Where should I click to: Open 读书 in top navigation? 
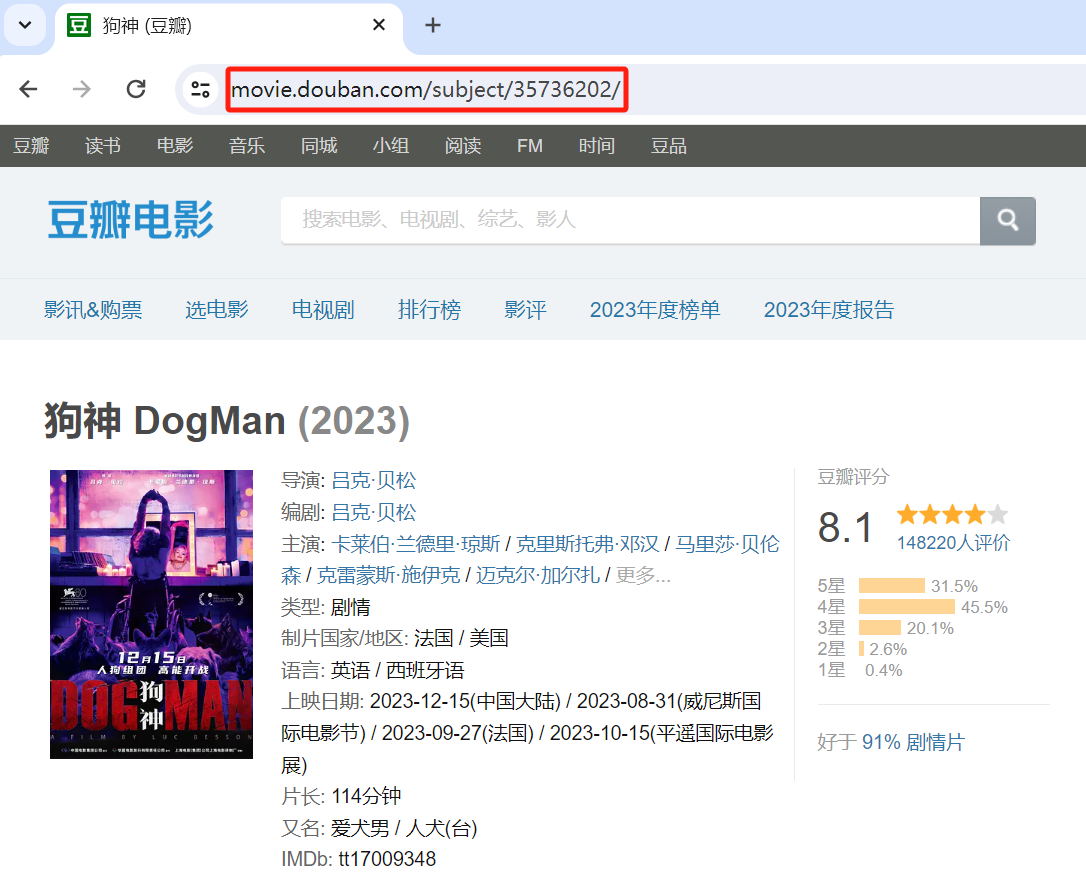[x=103, y=146]
